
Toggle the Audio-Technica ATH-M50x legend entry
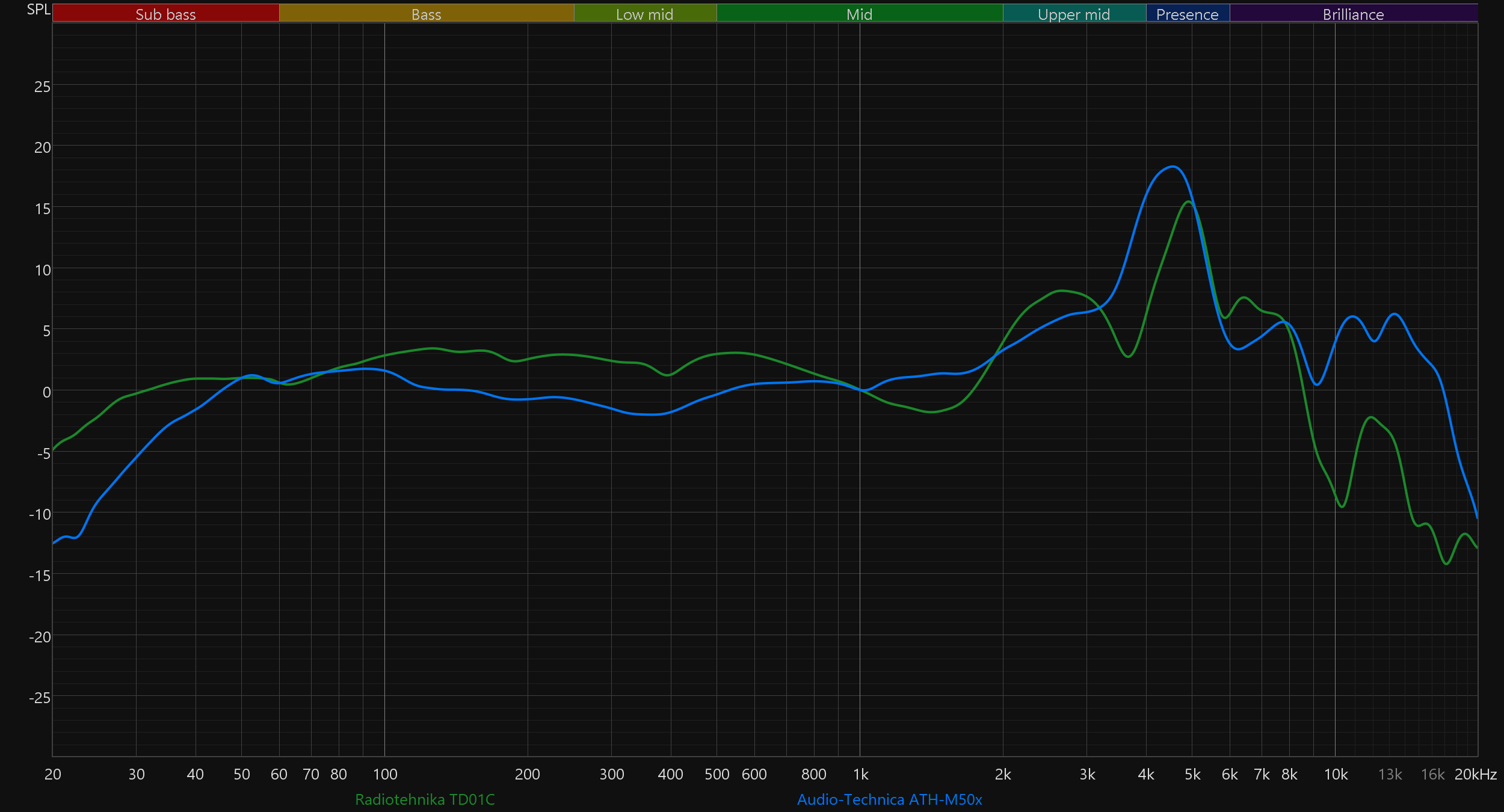click(889, 799)
